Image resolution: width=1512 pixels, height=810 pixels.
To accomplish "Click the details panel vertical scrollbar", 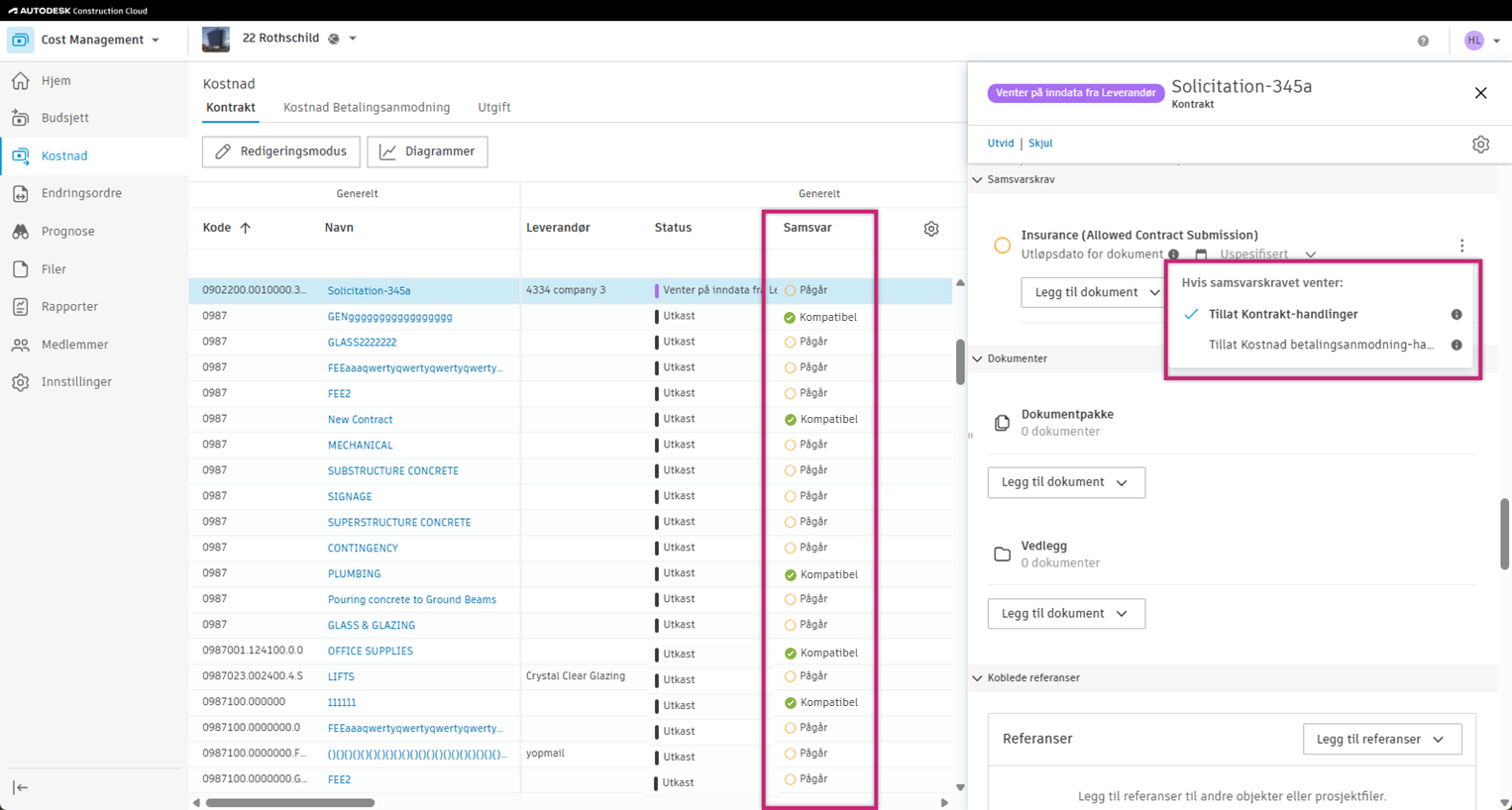I will coord(1505,534).
